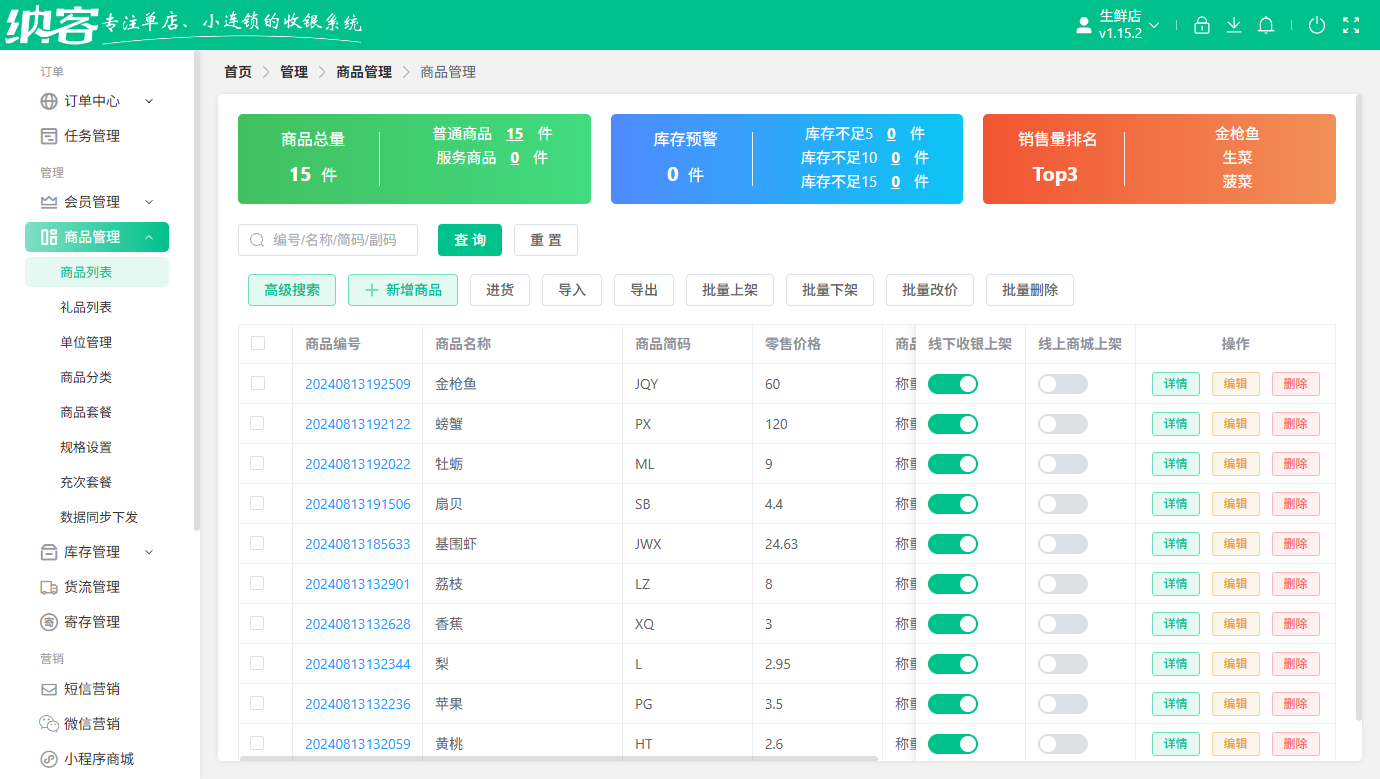Click the power/logout icon
The height and width of the screenshot is (779, 1380).
(x=1317, y=25)
